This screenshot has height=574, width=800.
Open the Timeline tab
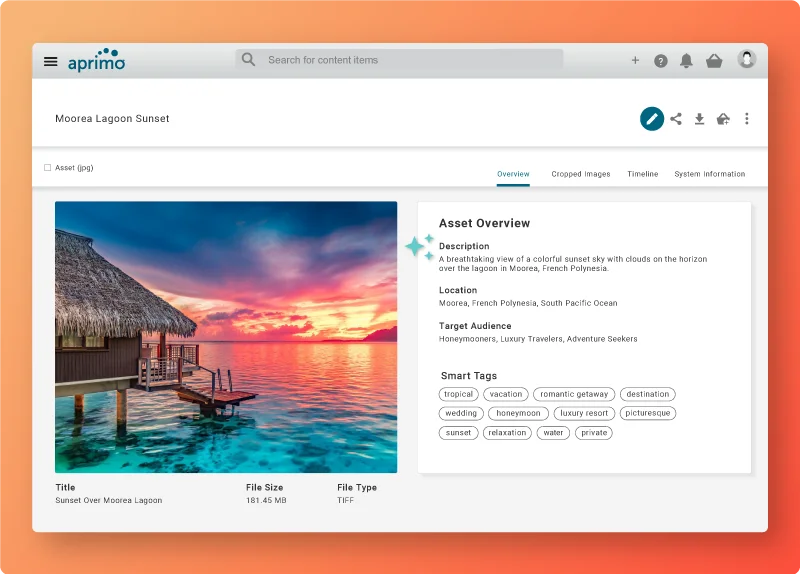pyautogui.click(x=642, y=174)
